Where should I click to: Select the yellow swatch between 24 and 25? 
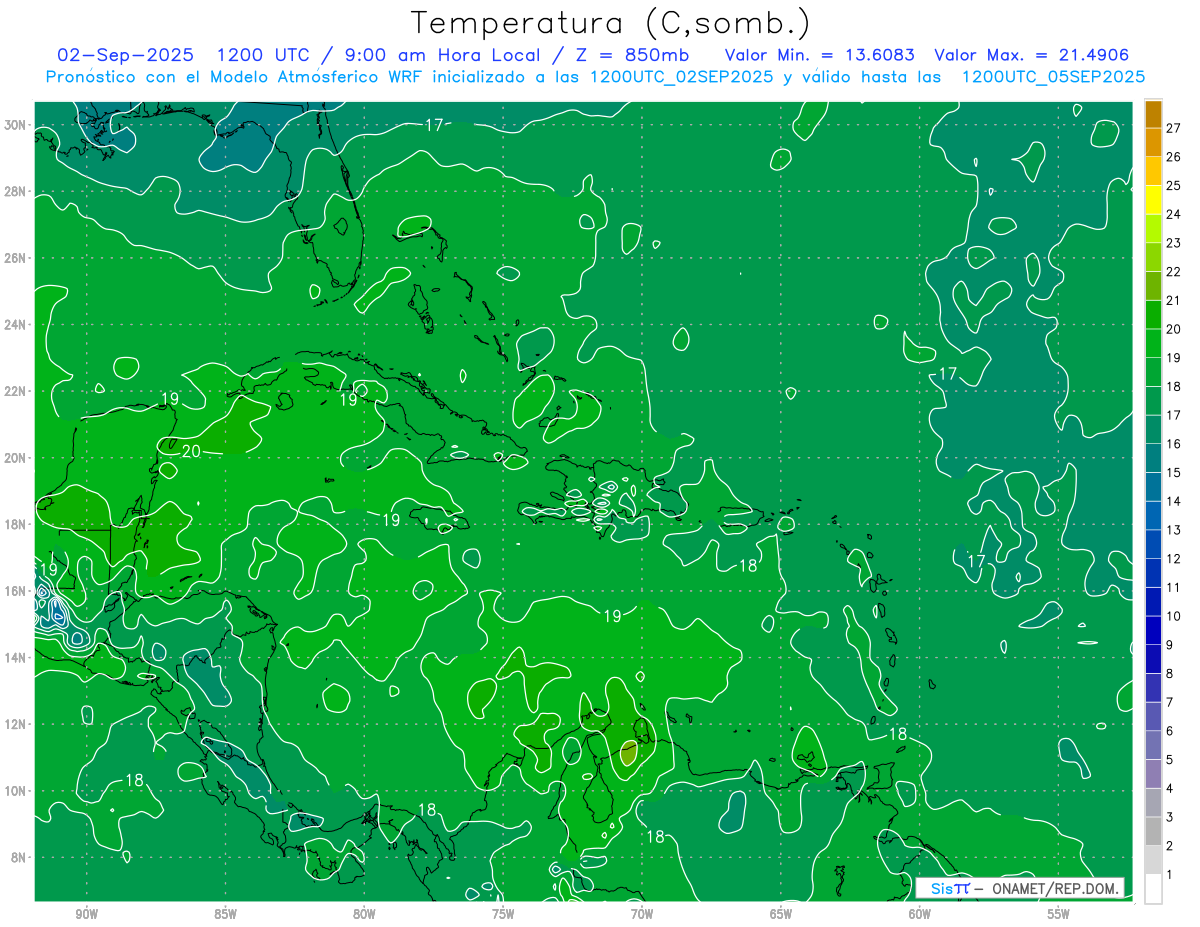click(1153, 199)
